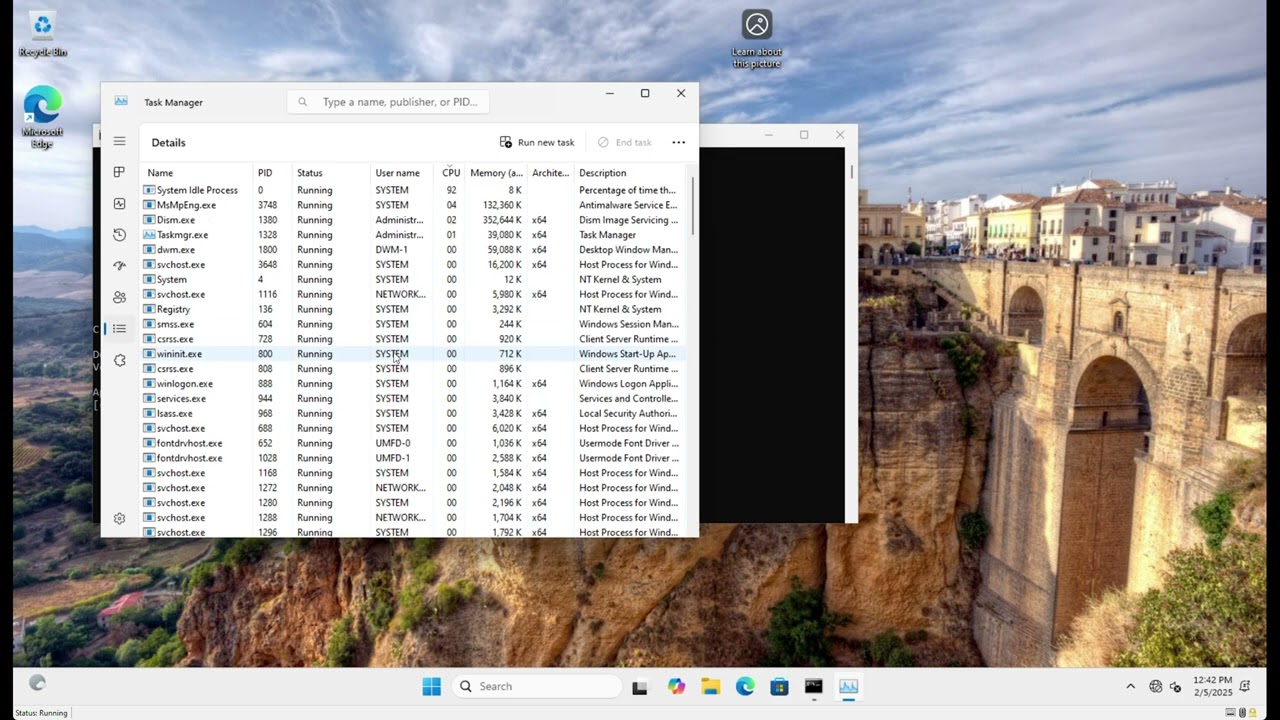Viewport: 1280px width, 720px height.
Task: Sort by the CPU column header
Action: (x=451, y=173)
